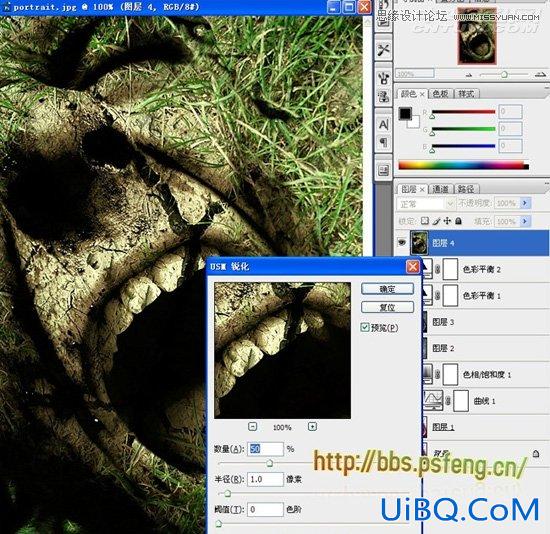Viewport: 550px width, 534px height.
Task: Open the 不透明度 slider arrow
Action: [x=525, y=203]
